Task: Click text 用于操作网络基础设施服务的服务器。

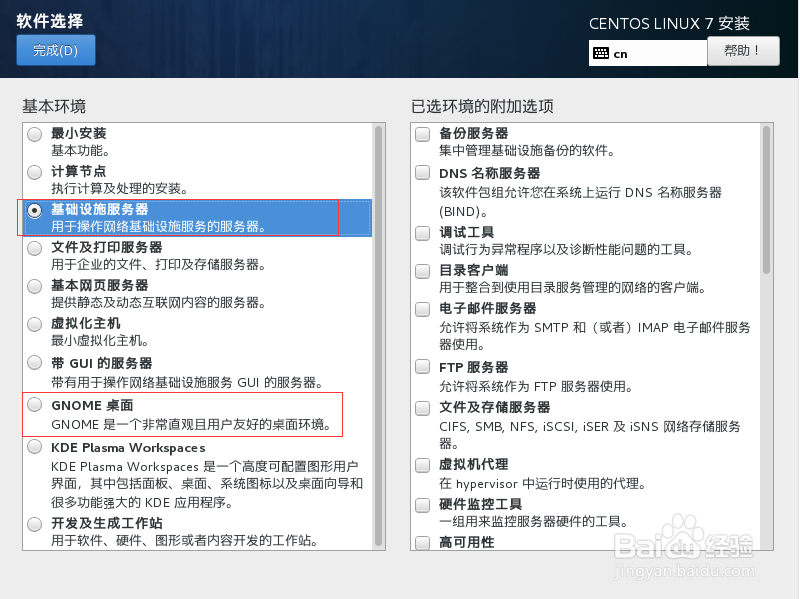Action: tap(159, 227)
